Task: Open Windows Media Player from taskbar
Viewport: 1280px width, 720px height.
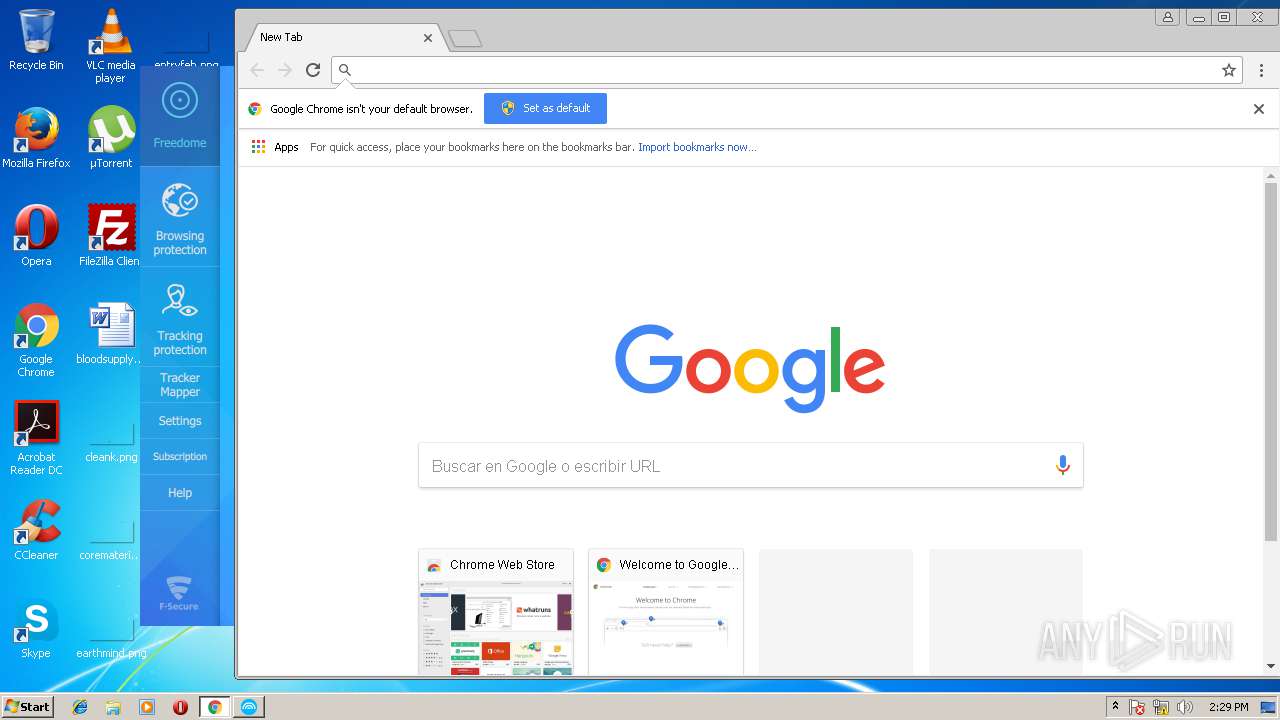Action: pyautogui.click(x=147, y=707)
